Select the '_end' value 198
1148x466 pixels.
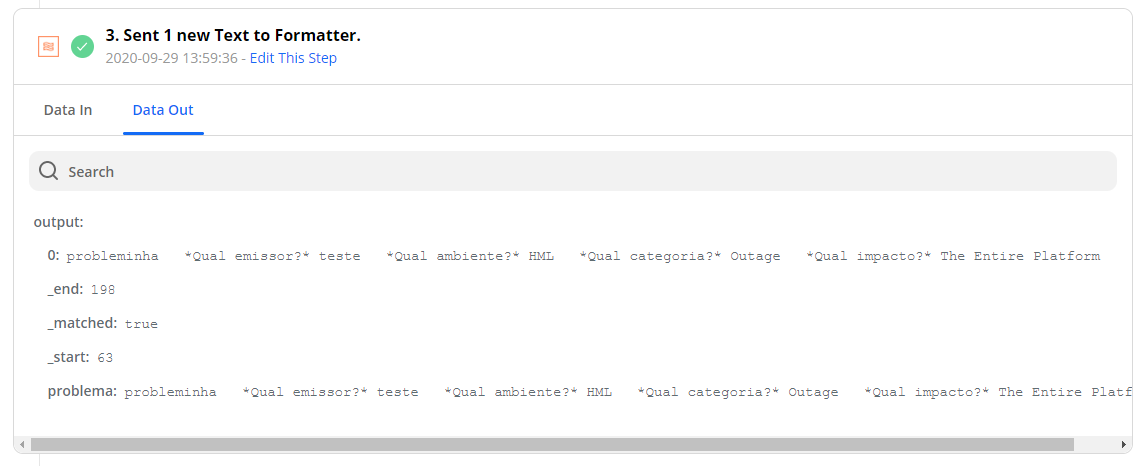pos(103,290)
